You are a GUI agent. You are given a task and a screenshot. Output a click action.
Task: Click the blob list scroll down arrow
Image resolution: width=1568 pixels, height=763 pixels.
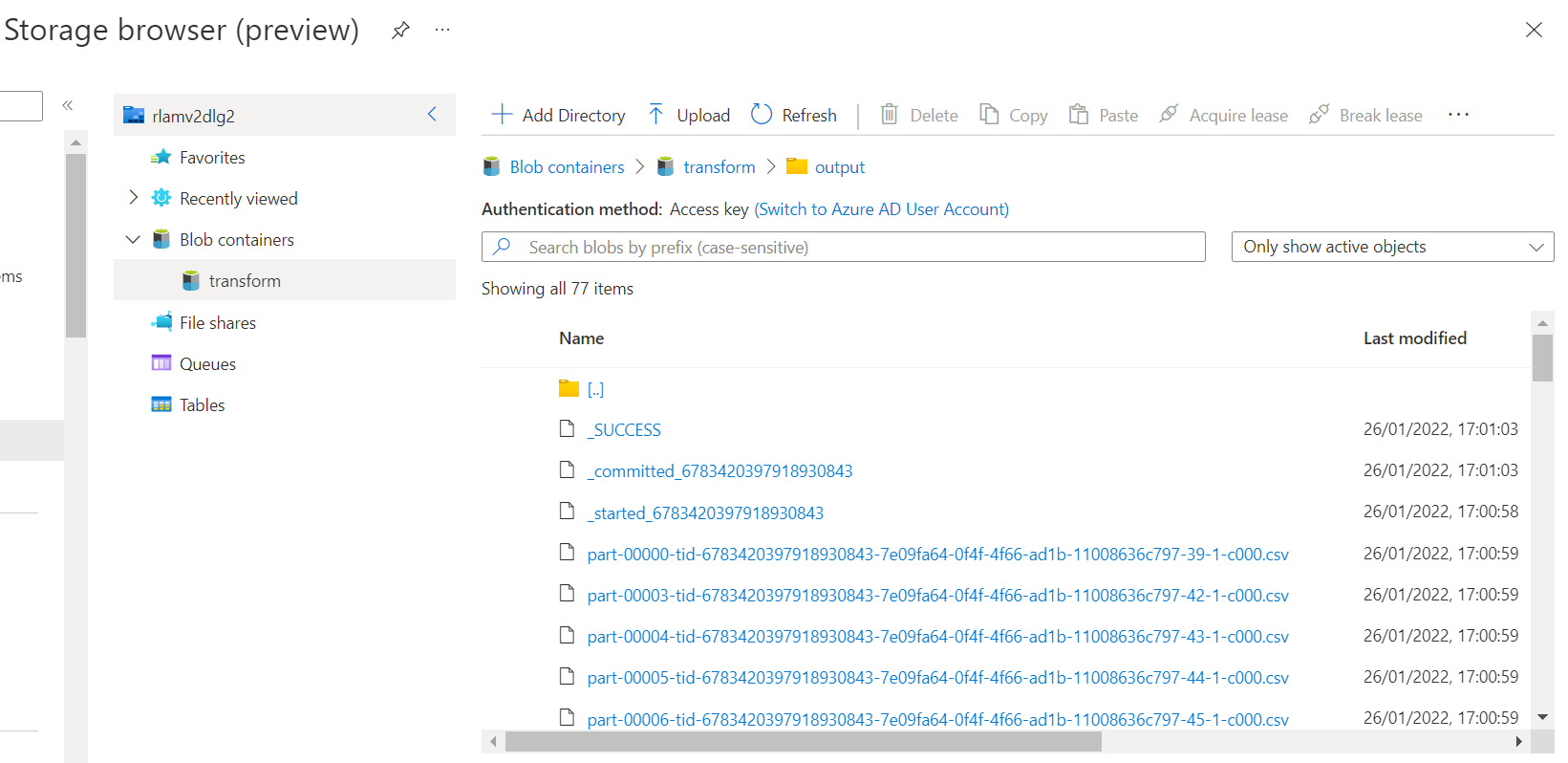pos(1542,717)
